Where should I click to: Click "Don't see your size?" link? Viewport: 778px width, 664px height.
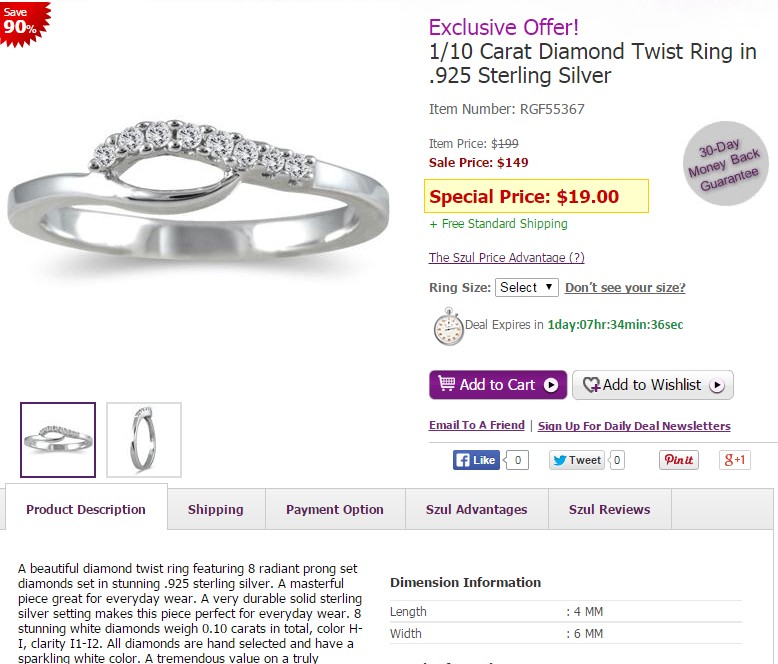point(625,288)
